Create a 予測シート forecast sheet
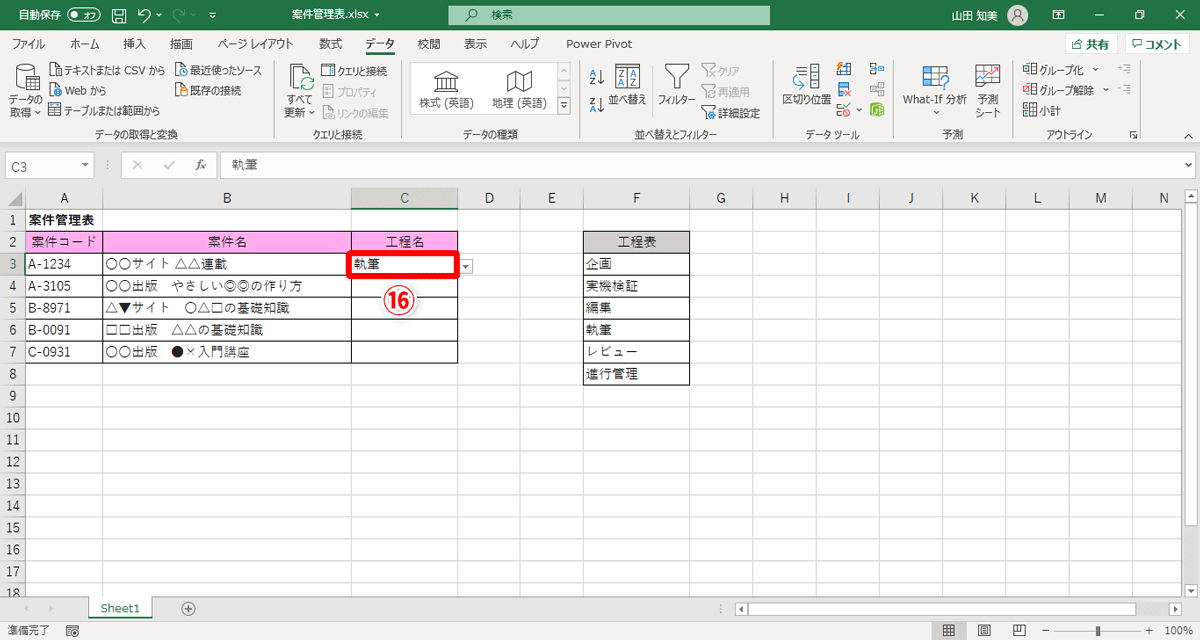Viewport: 1200px width, 640px height. click(x=987, y=90)
